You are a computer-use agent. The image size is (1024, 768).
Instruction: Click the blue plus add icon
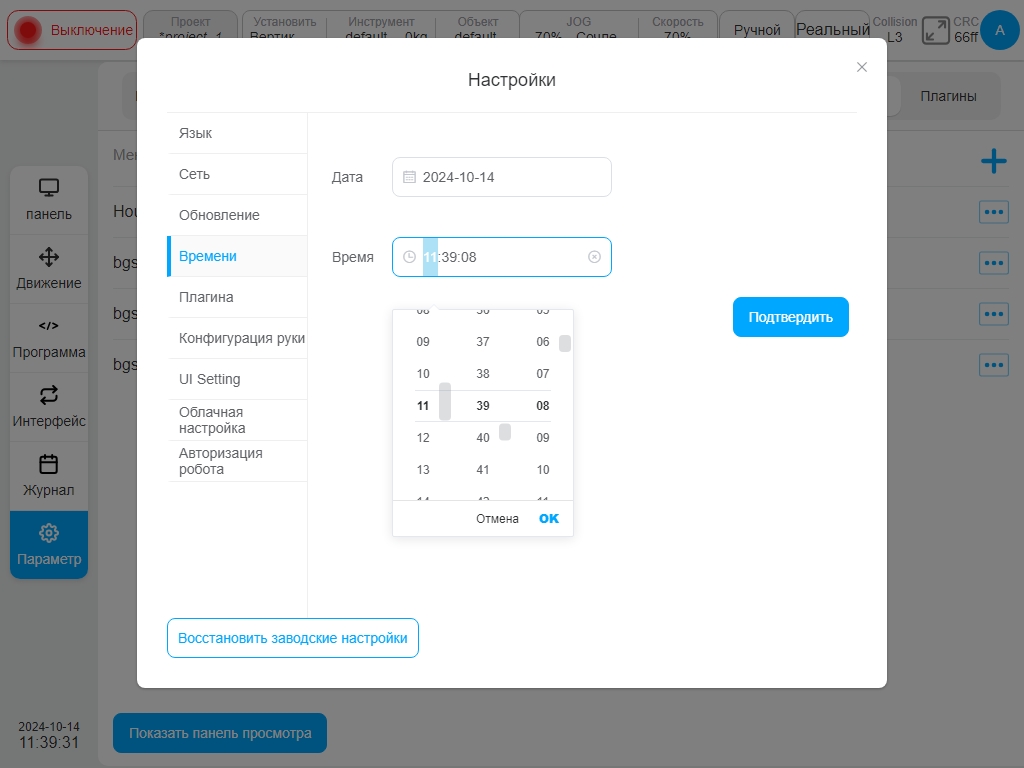point(993,161)
